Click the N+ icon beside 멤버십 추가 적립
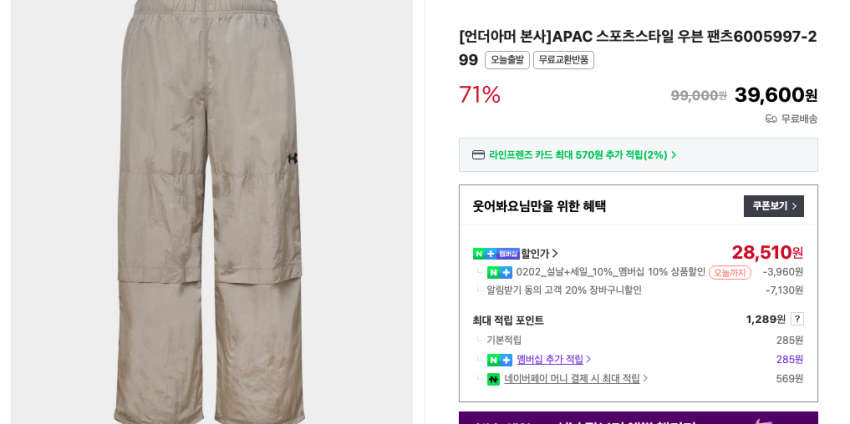 coord(499,360)
